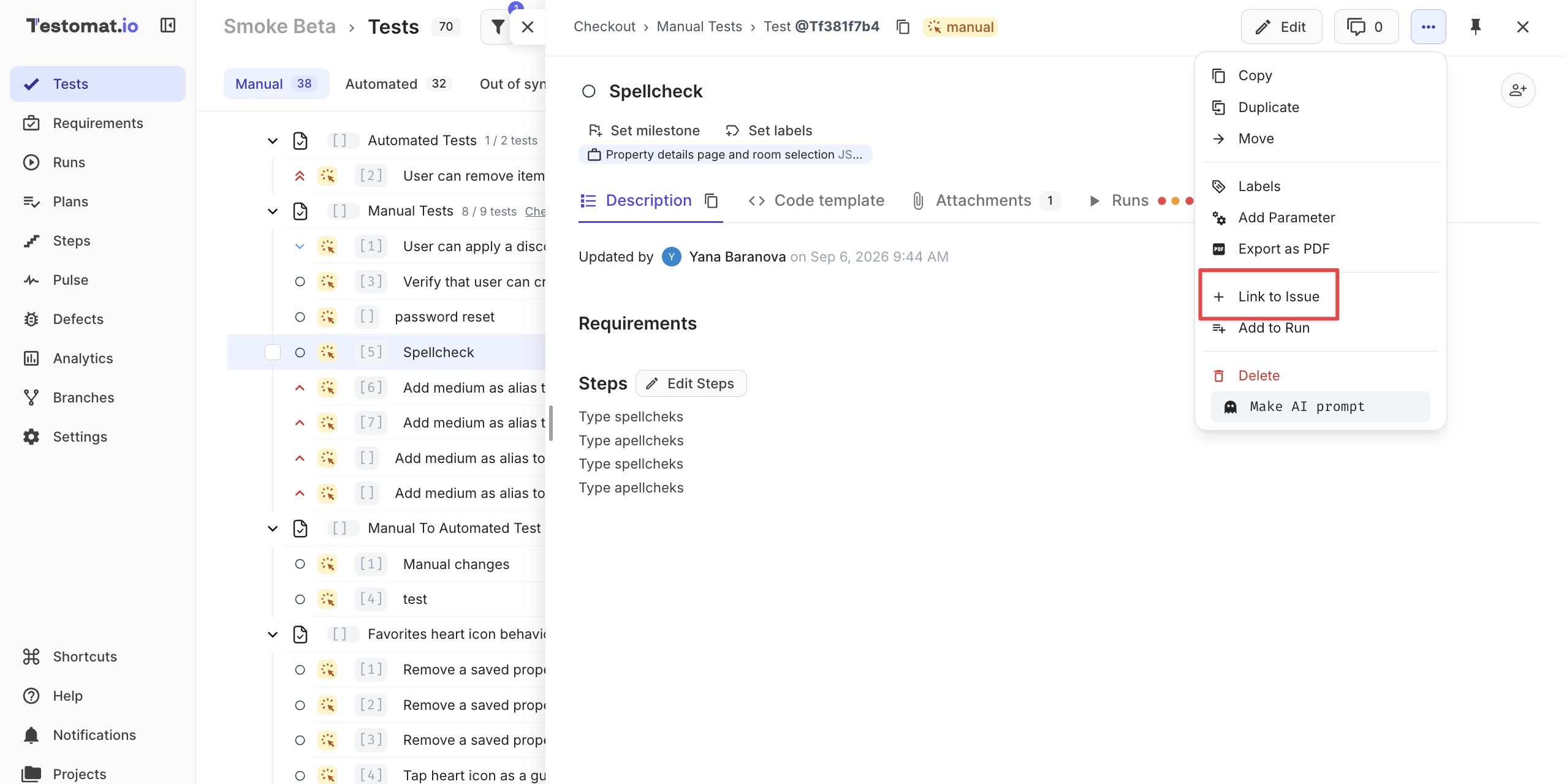The image size is (1564, 784).
Task: Open the Code template tab
Action: click(x=816, y=201)
